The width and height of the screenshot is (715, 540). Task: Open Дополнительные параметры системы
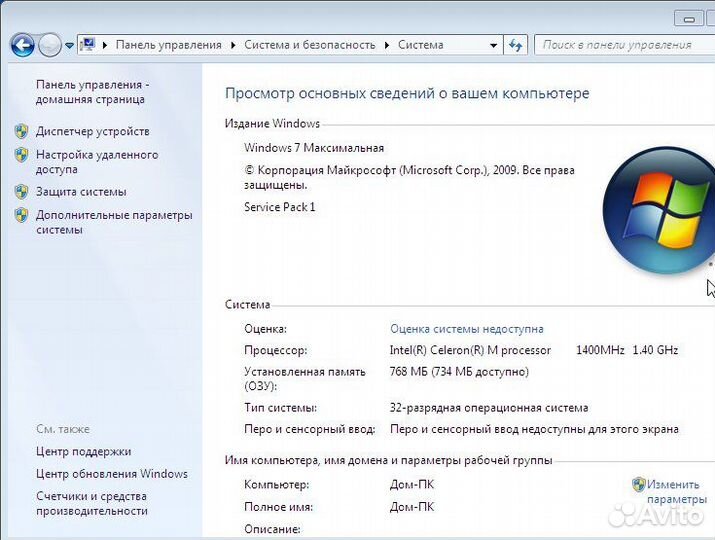[114, 222]
